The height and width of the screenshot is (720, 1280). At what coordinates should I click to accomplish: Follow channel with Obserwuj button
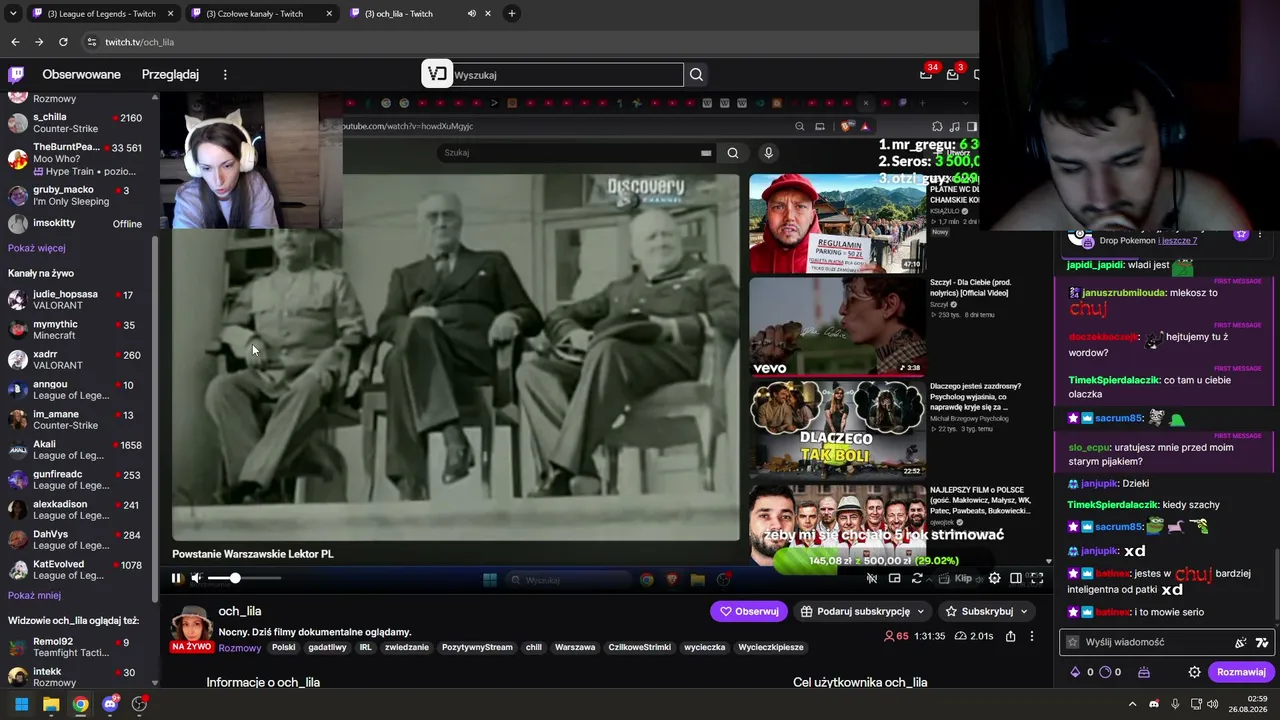[749, 611]
